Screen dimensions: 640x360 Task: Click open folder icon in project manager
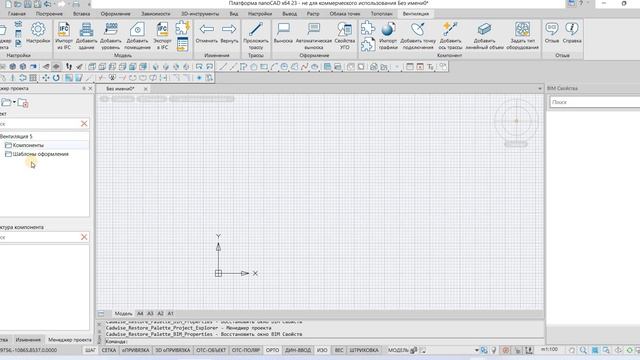(x=6, y=102)
